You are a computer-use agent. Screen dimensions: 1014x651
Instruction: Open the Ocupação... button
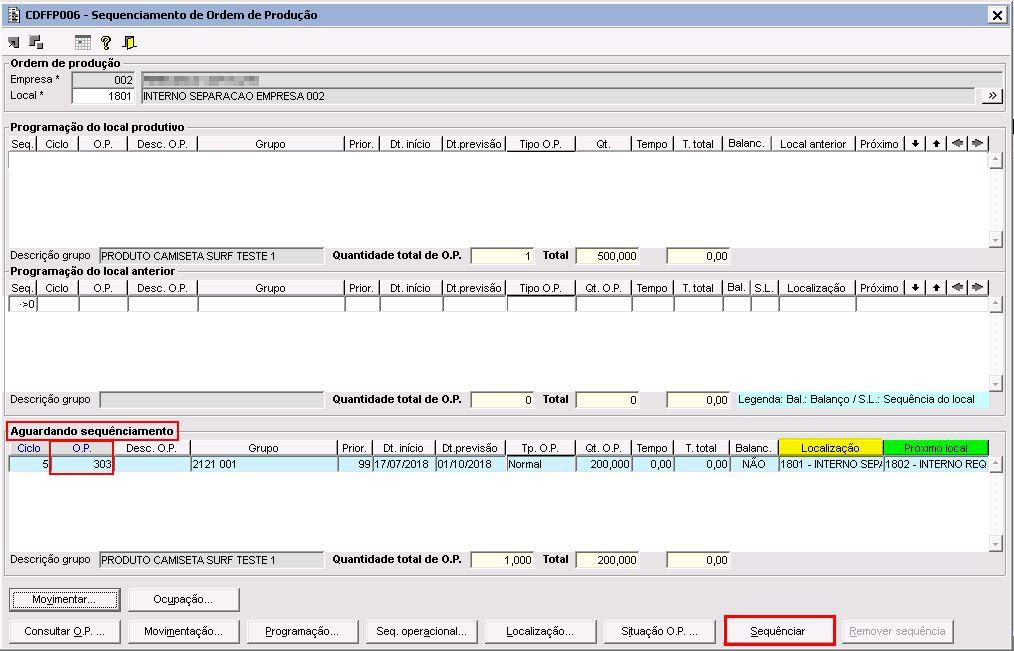(x=184, y=599)
